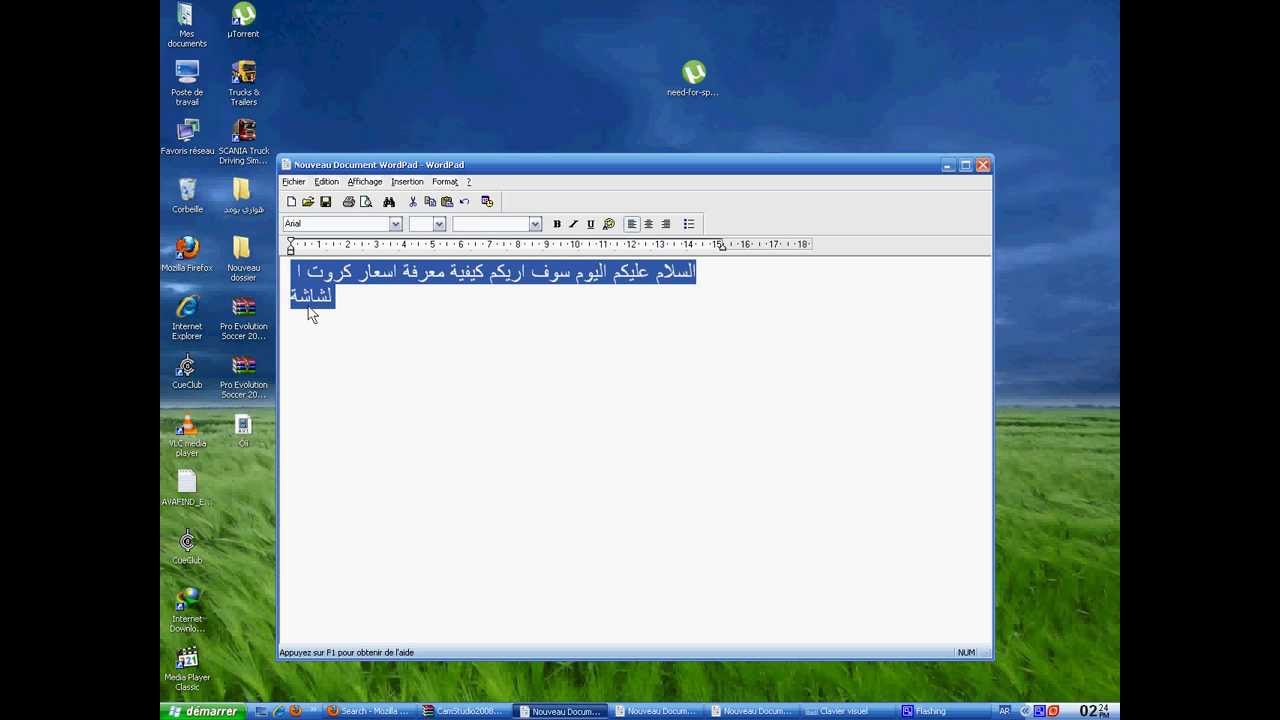This screenshot has width=1280, height=720.
Task: Expand the font script dropdown
Action: tap(535, 224)
